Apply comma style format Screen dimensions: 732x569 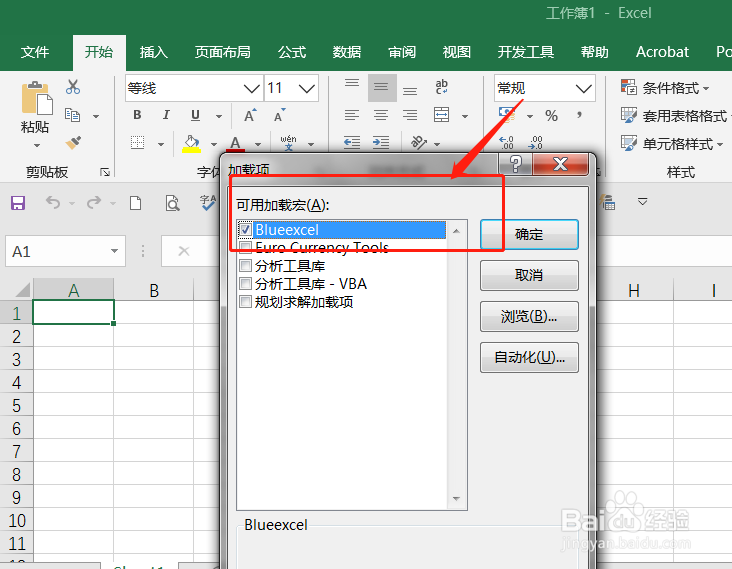tap(579, 115)
